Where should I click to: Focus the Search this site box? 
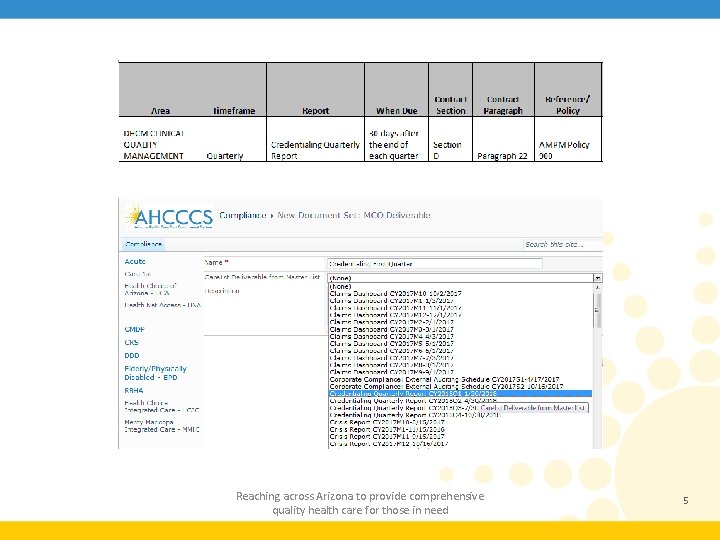point(562,244)
